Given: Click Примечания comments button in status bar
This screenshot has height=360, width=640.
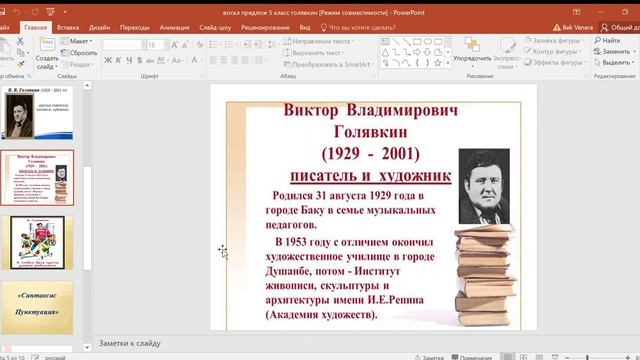Looking at the screenshot, I should point(472,358).
